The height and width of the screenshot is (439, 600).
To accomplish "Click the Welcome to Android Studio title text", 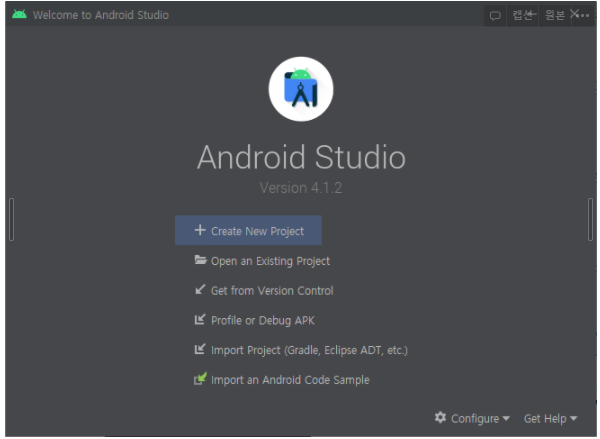I will [101, 15].
